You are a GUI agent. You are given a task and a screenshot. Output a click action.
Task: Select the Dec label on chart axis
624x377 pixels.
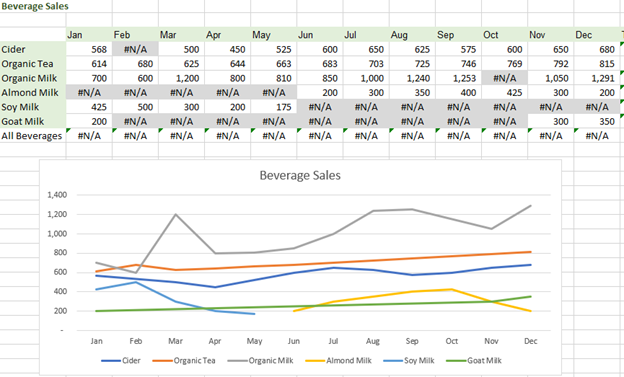(530, 341)
